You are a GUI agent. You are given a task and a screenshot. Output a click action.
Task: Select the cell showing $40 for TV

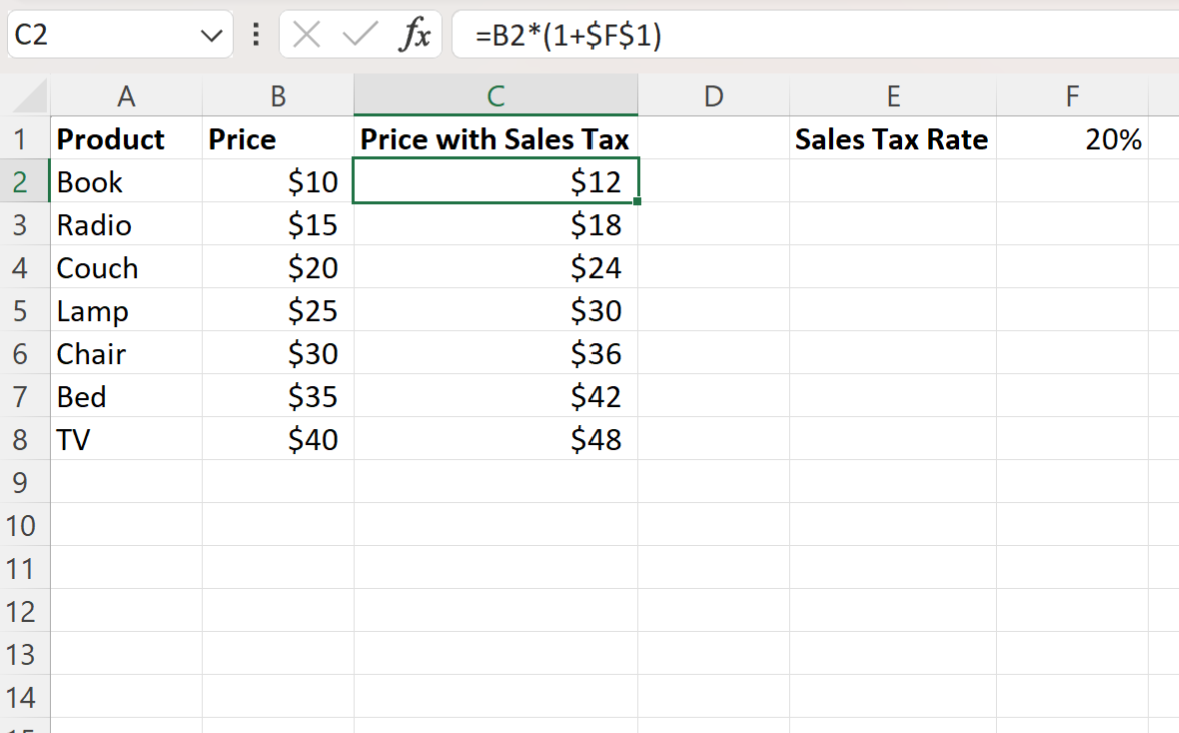tap(278, 439)
